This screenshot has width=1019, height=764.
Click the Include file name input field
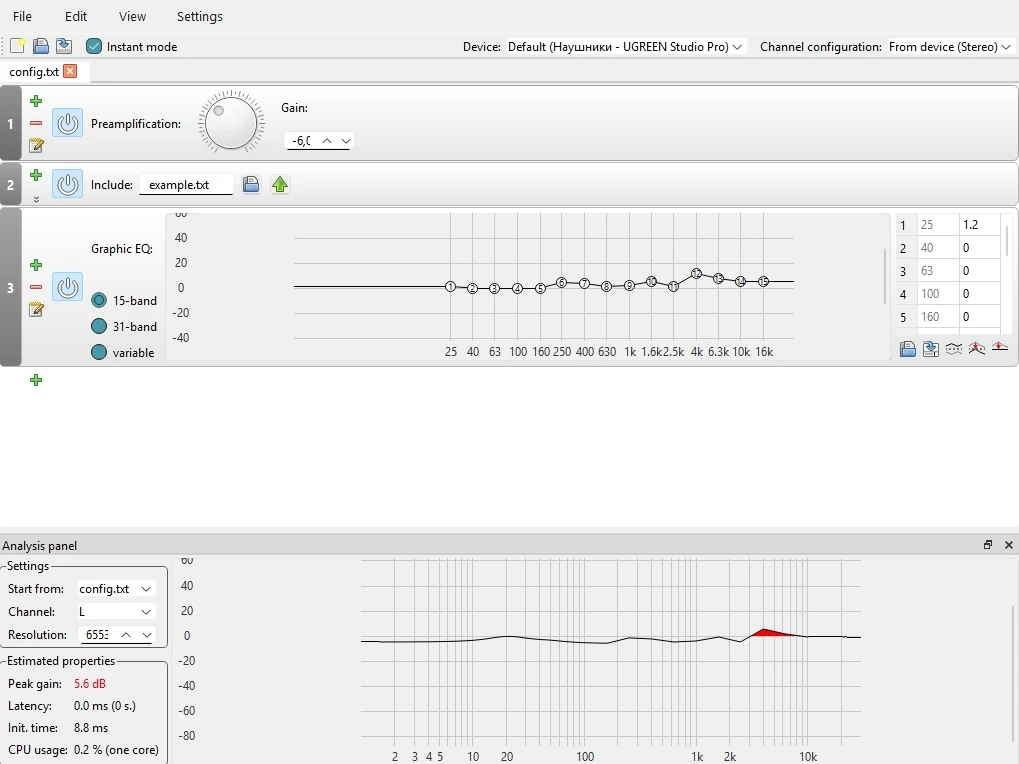(x=186, y=185)
